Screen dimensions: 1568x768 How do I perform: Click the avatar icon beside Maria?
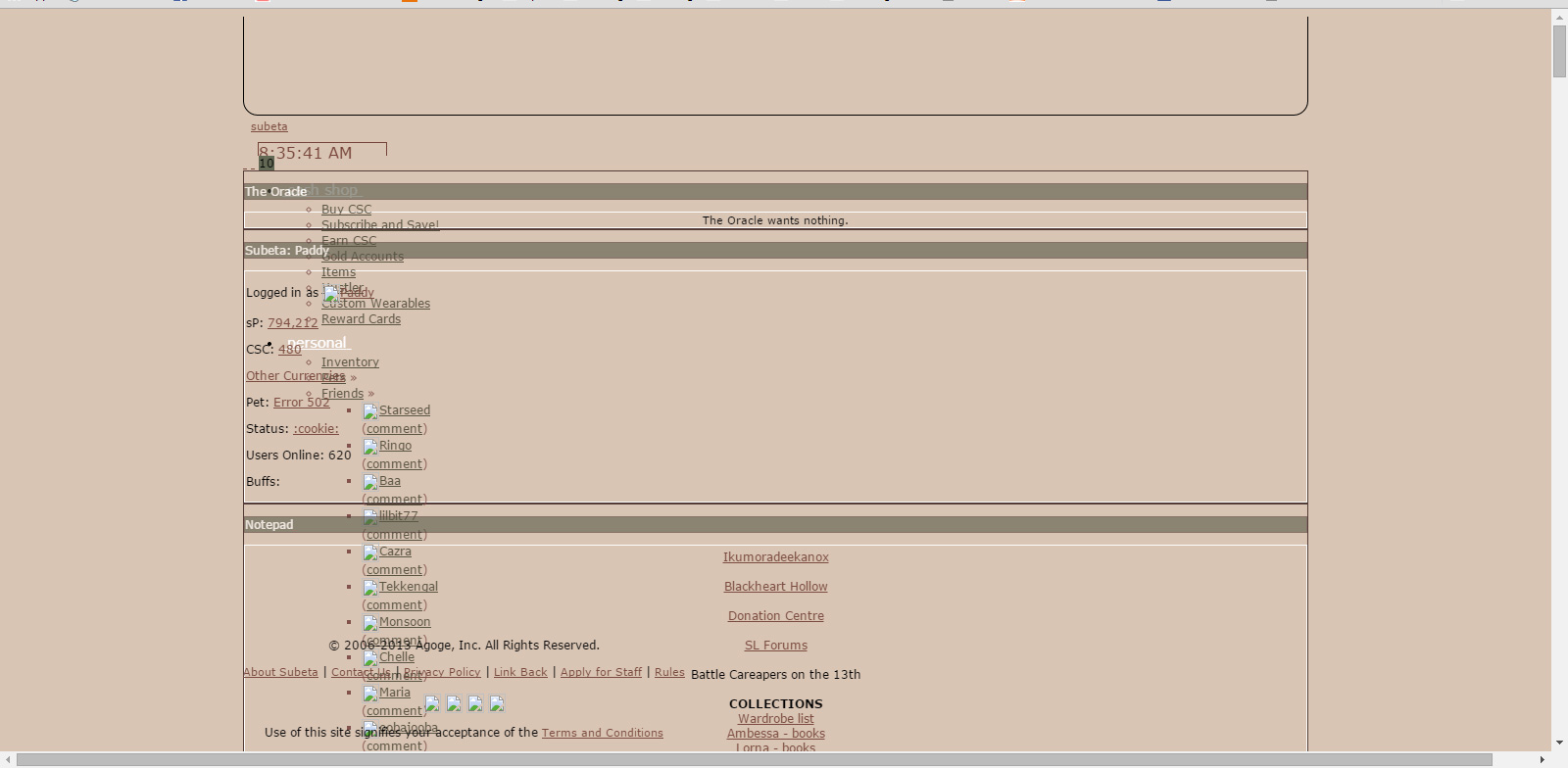(370, 694)
